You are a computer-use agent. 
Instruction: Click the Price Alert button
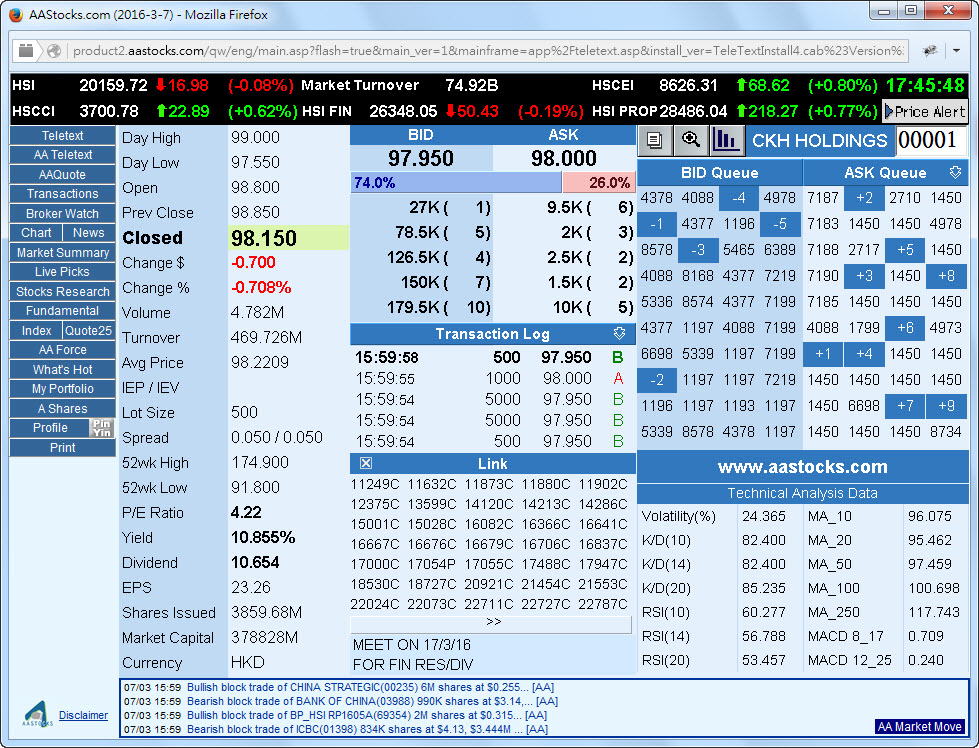(x=925, y=112)
